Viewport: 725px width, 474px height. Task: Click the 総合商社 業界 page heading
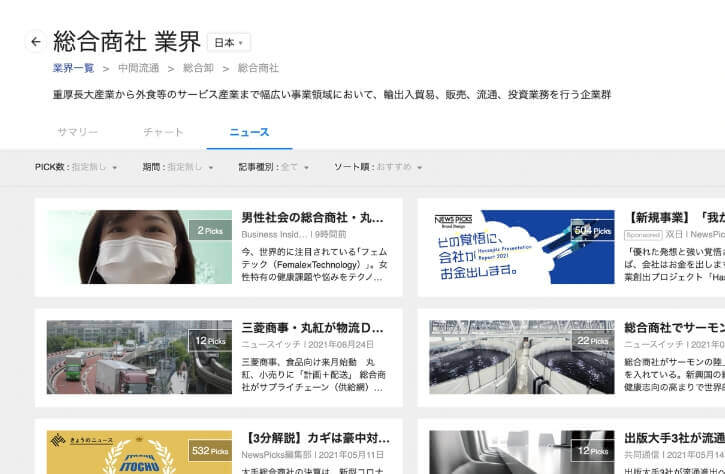click(x=127, y=42)
